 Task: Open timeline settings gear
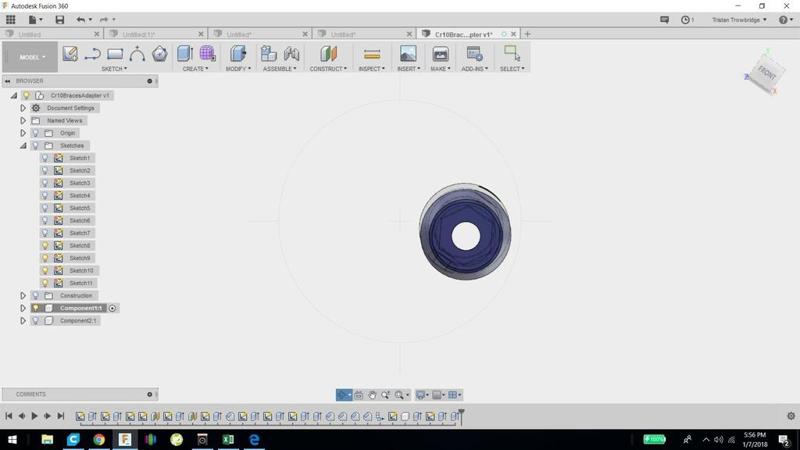pyautogui.click(x=791, y=416)
